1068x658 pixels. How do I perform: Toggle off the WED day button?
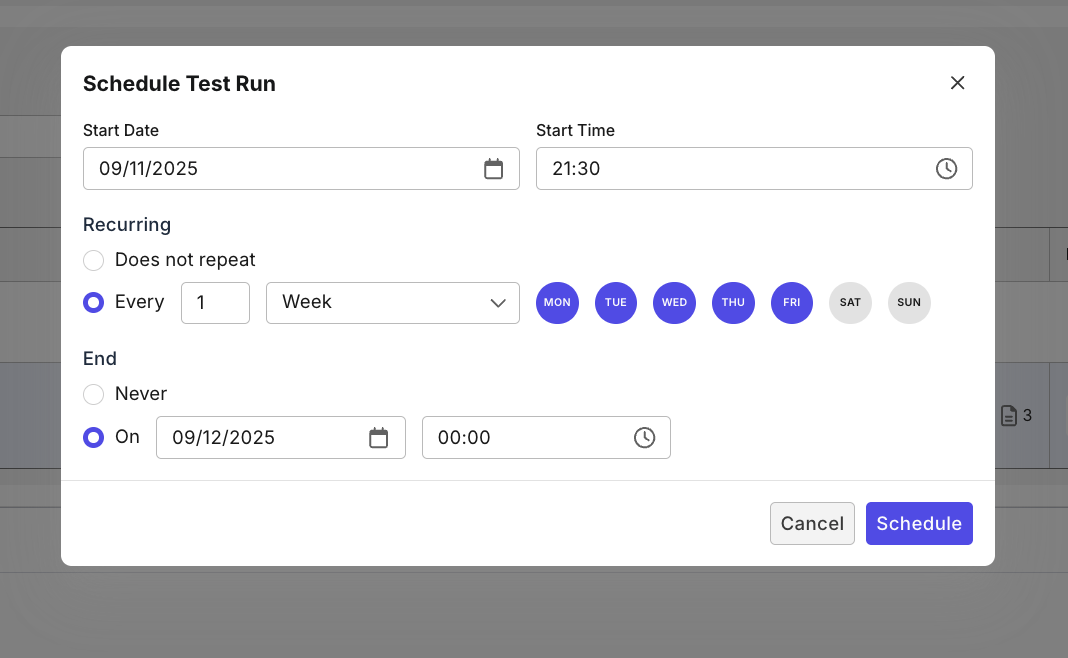coord(674,303)
